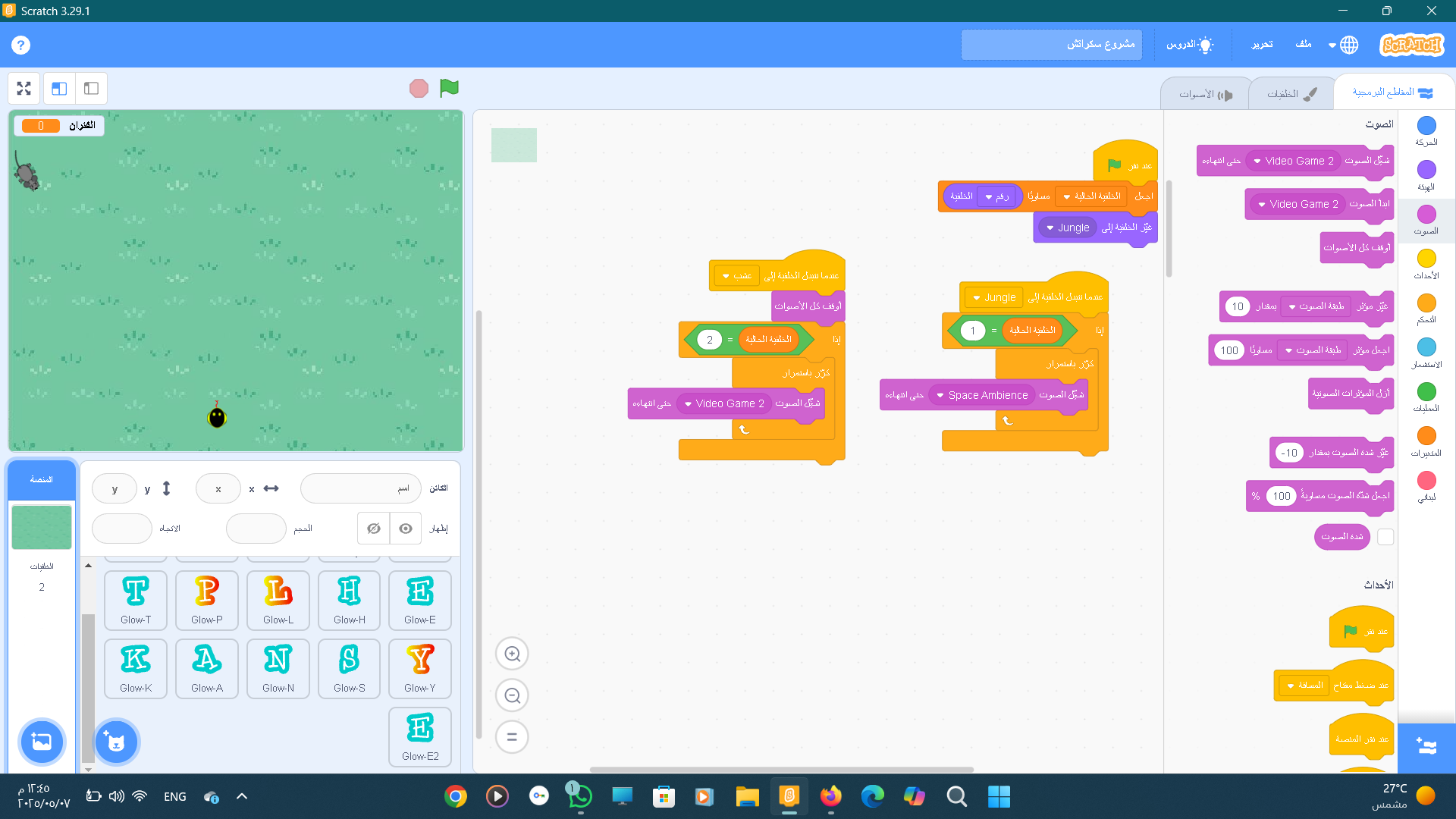Select the Glow-P sprite thumbnail
Viewport: 1456px width, 819px height.
206,600
